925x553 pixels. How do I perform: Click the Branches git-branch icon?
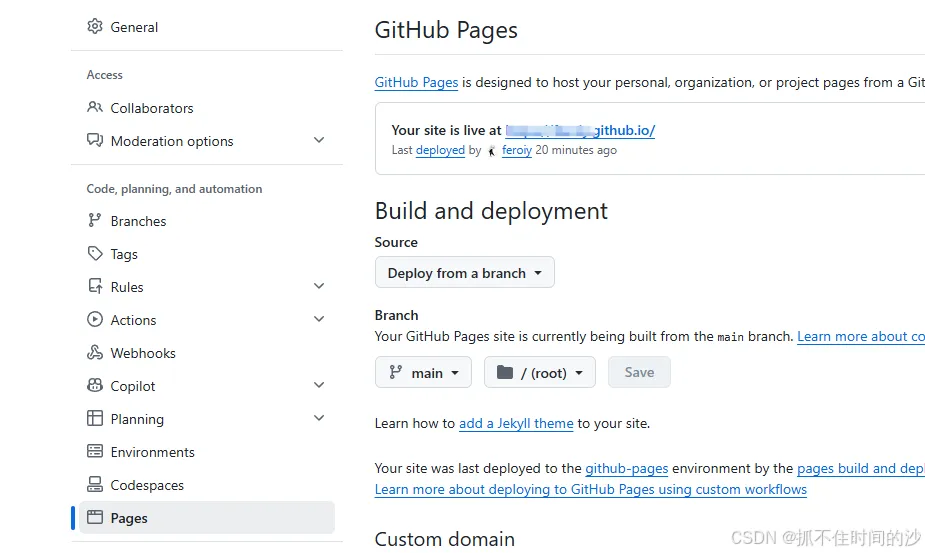coord(94,221)
